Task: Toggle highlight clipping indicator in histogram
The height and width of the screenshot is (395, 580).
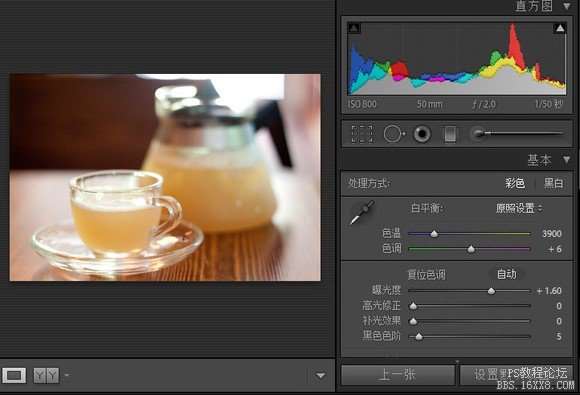Action: coord(560,28)
